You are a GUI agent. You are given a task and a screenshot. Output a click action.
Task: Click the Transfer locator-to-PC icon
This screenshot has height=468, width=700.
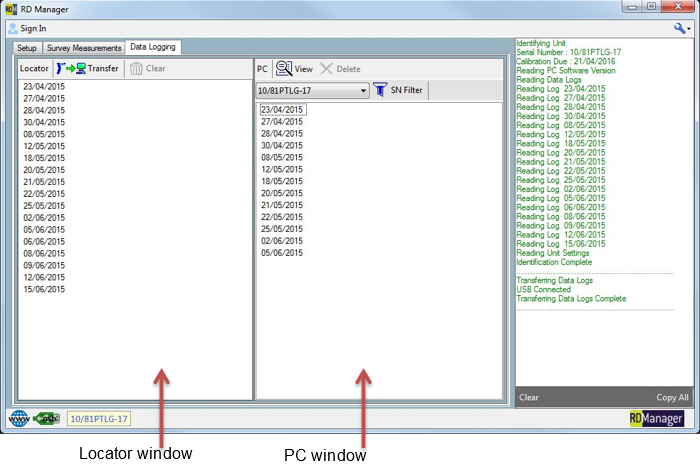pos(71,68)
